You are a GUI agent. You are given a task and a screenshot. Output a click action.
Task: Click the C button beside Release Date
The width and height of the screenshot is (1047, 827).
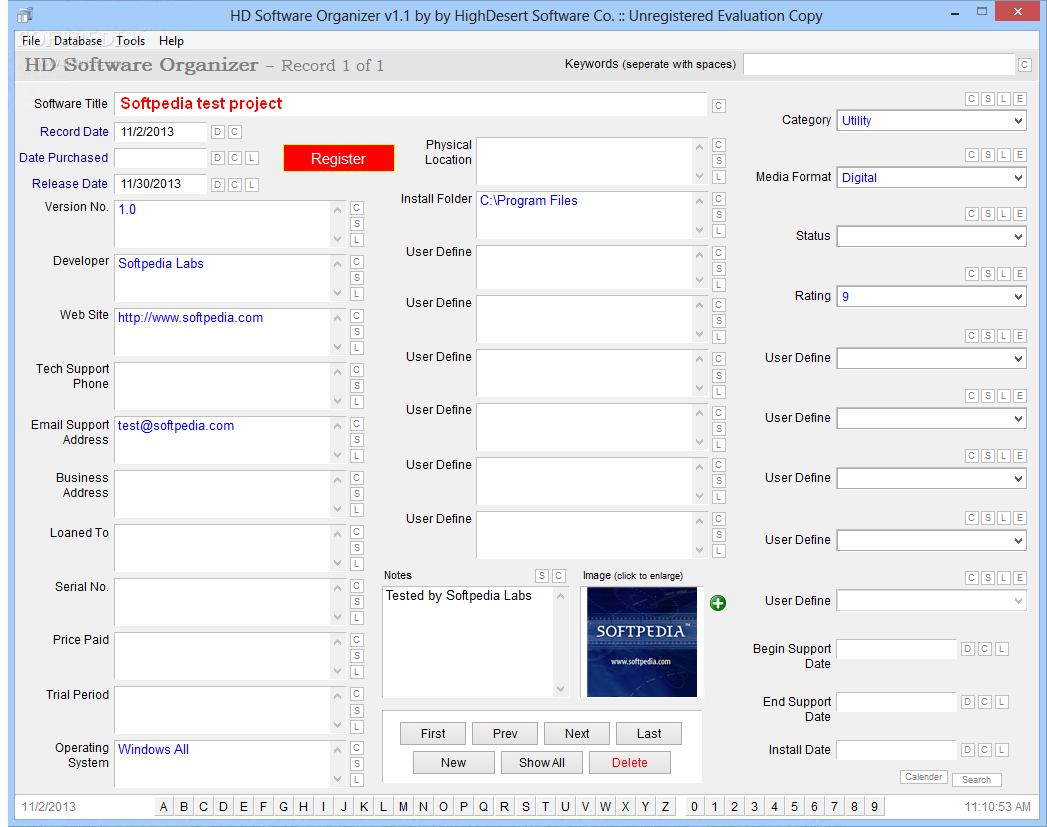coord(234,185)
